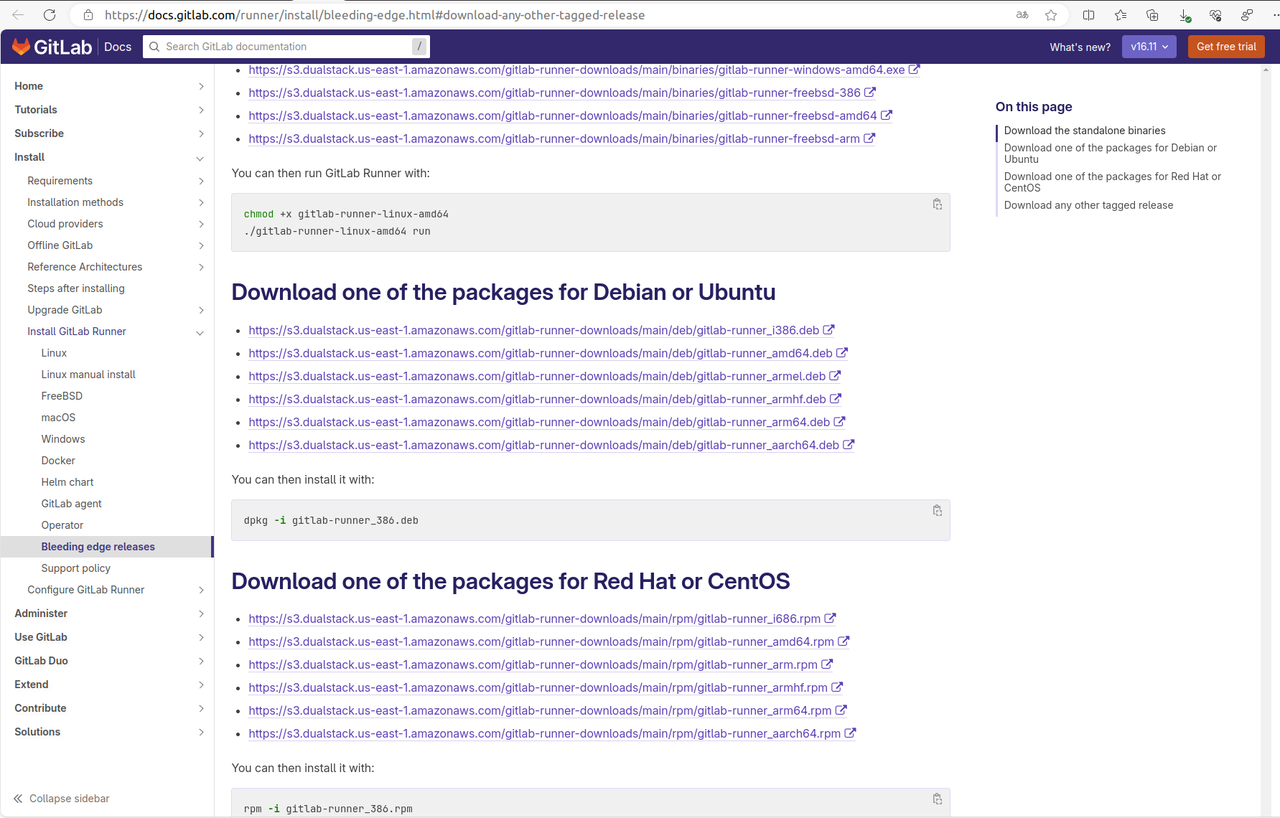The width and height of the screenshot is (1280, 818).
Task: Open the browser downloads icon
Action: (1184, 15)
